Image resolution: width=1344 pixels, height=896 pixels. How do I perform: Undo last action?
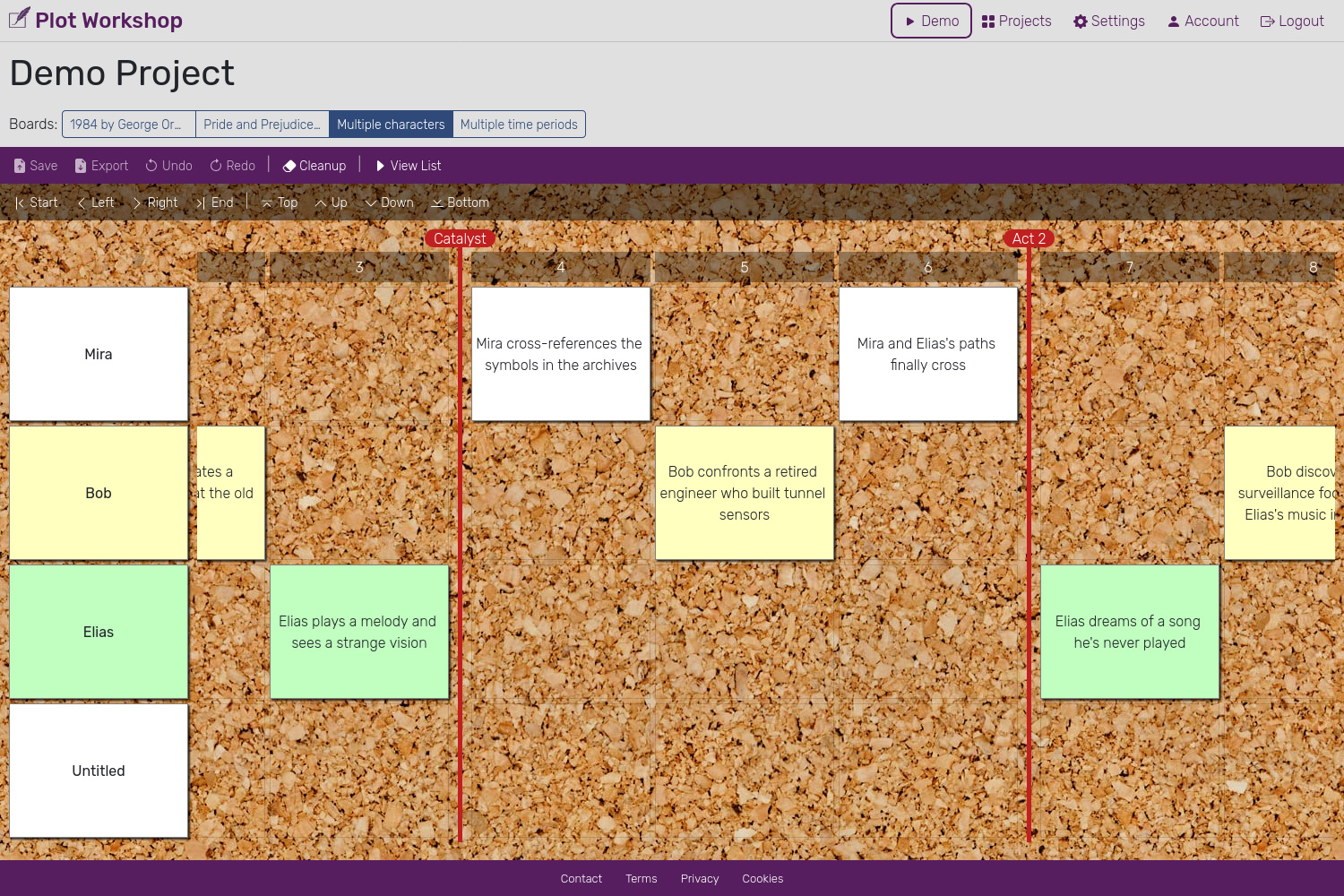click(168, 166)
